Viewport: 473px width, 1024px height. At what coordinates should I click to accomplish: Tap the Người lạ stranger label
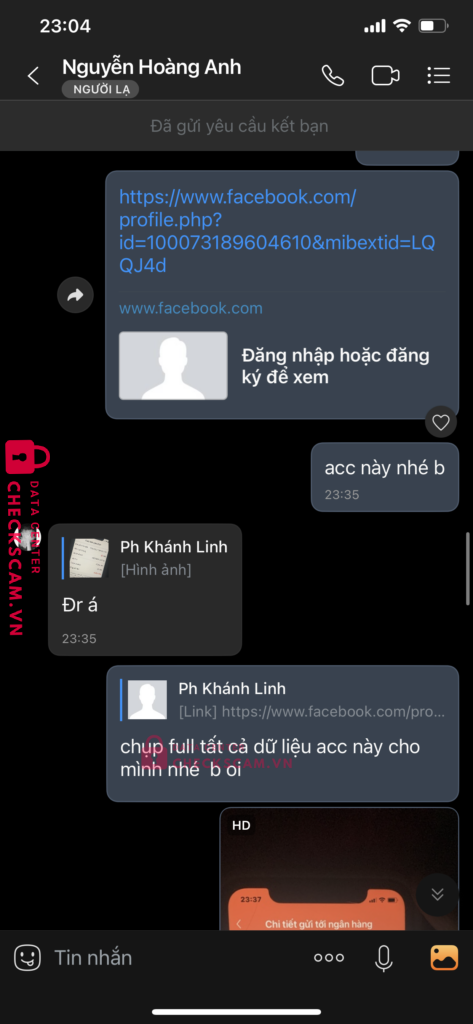tap(100, 90)
